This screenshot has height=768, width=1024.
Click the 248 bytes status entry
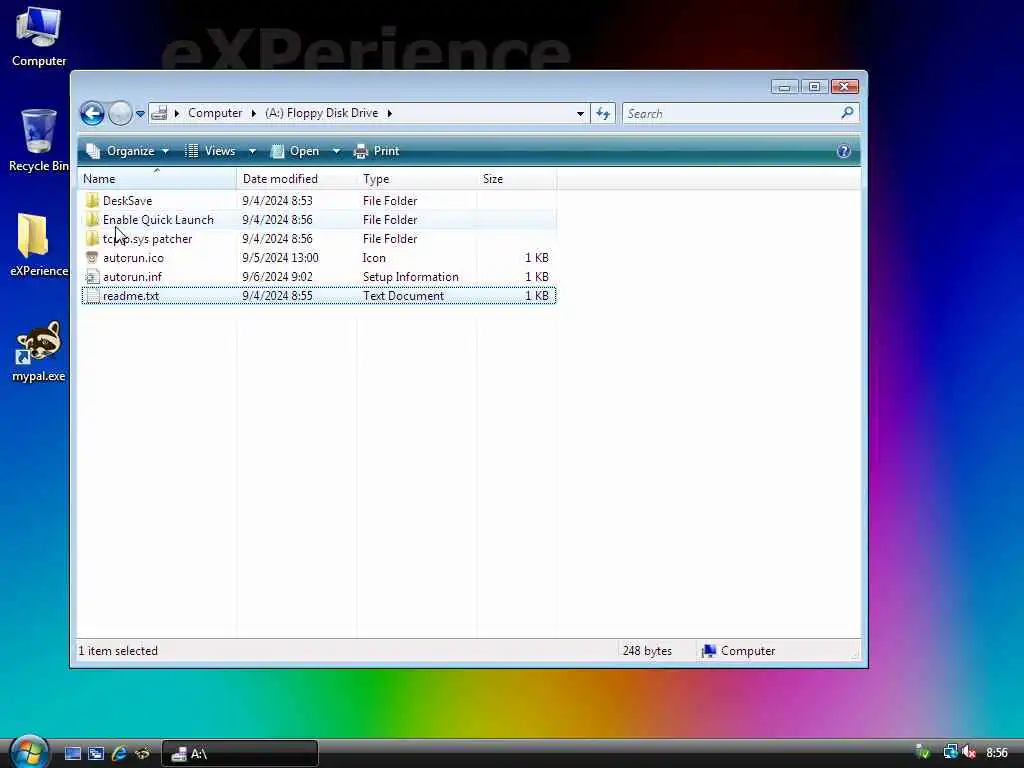coord(647,651)
